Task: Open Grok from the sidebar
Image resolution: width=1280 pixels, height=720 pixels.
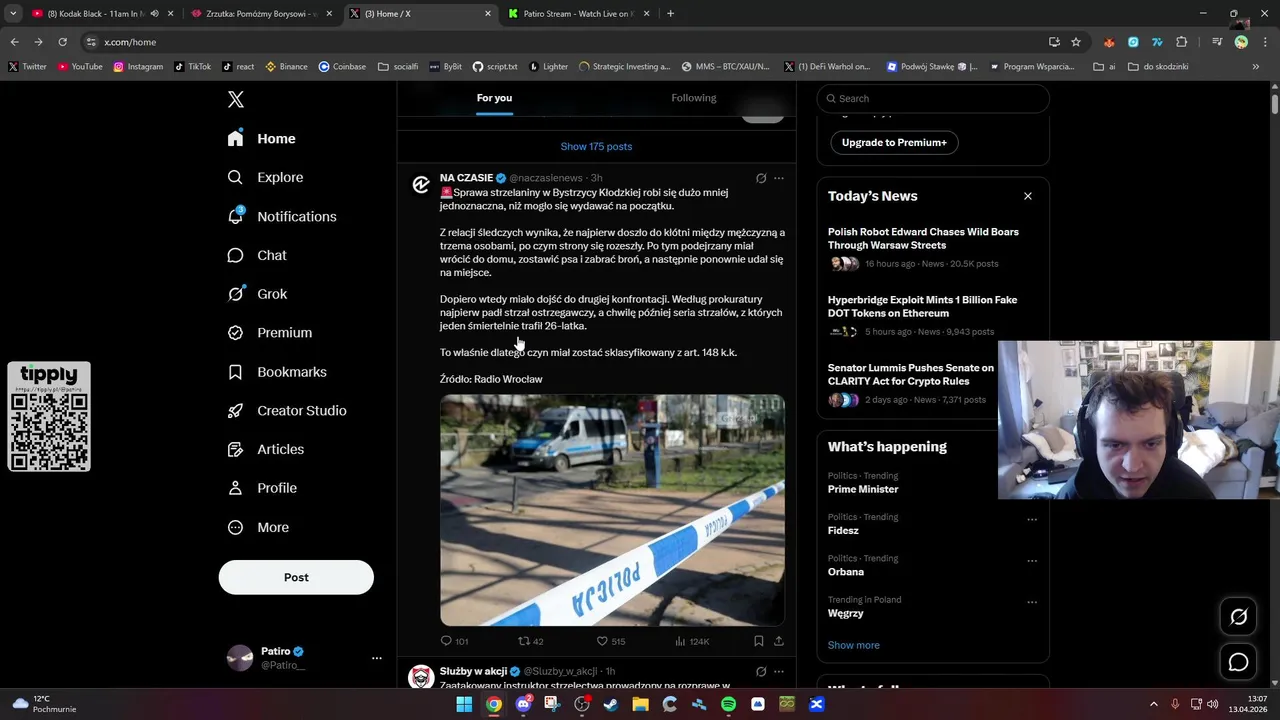Action: [x=257, y=294]
